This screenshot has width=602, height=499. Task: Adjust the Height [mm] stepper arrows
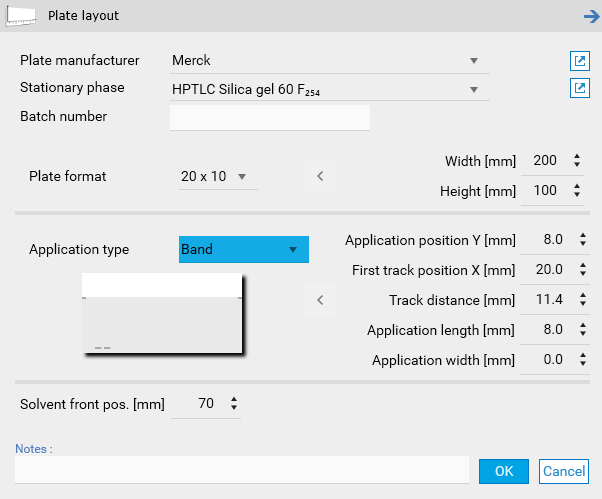click(576, 190)
